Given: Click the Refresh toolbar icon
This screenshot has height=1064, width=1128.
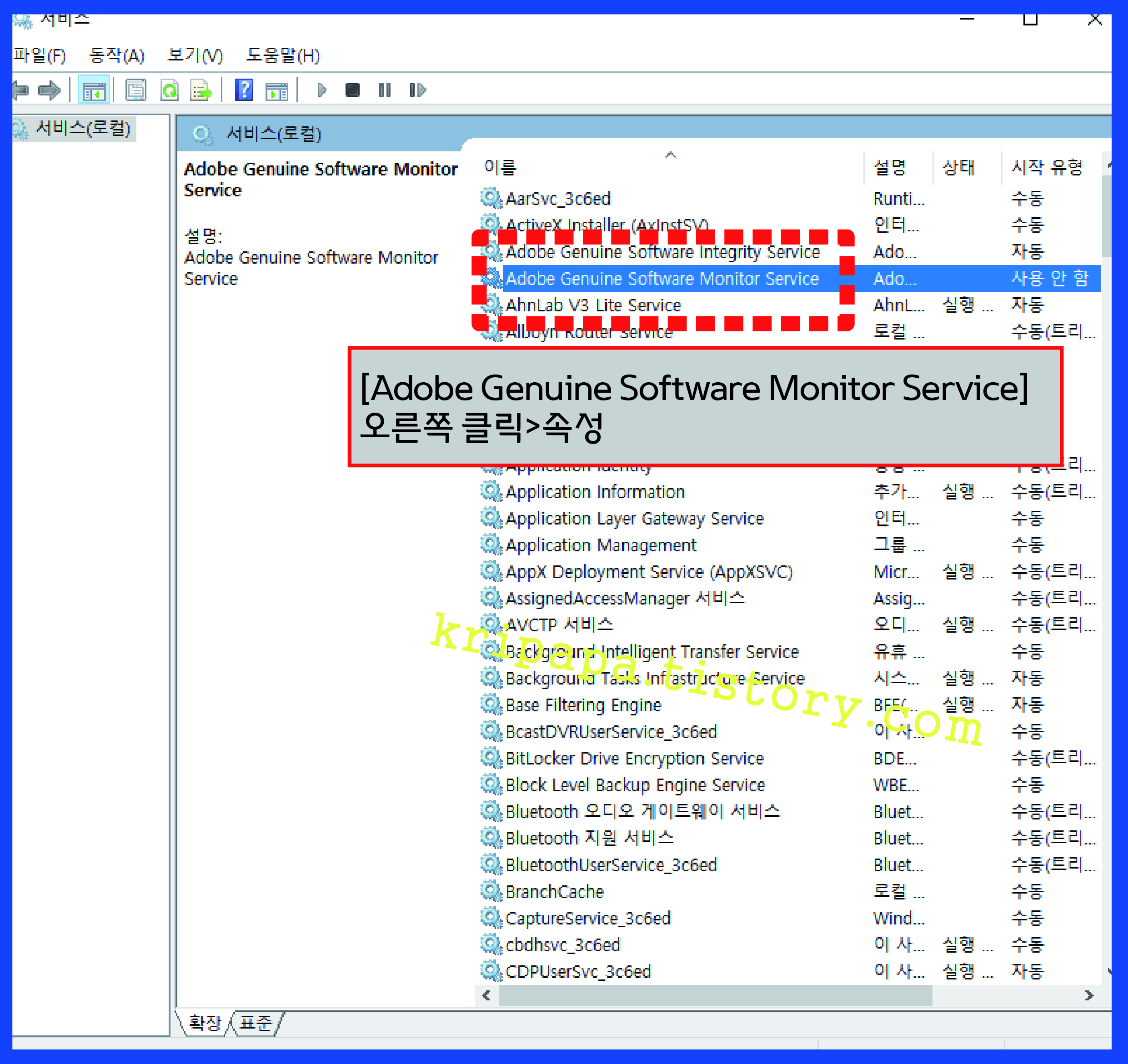Looking at the screenshot, I should pos(170,90).
